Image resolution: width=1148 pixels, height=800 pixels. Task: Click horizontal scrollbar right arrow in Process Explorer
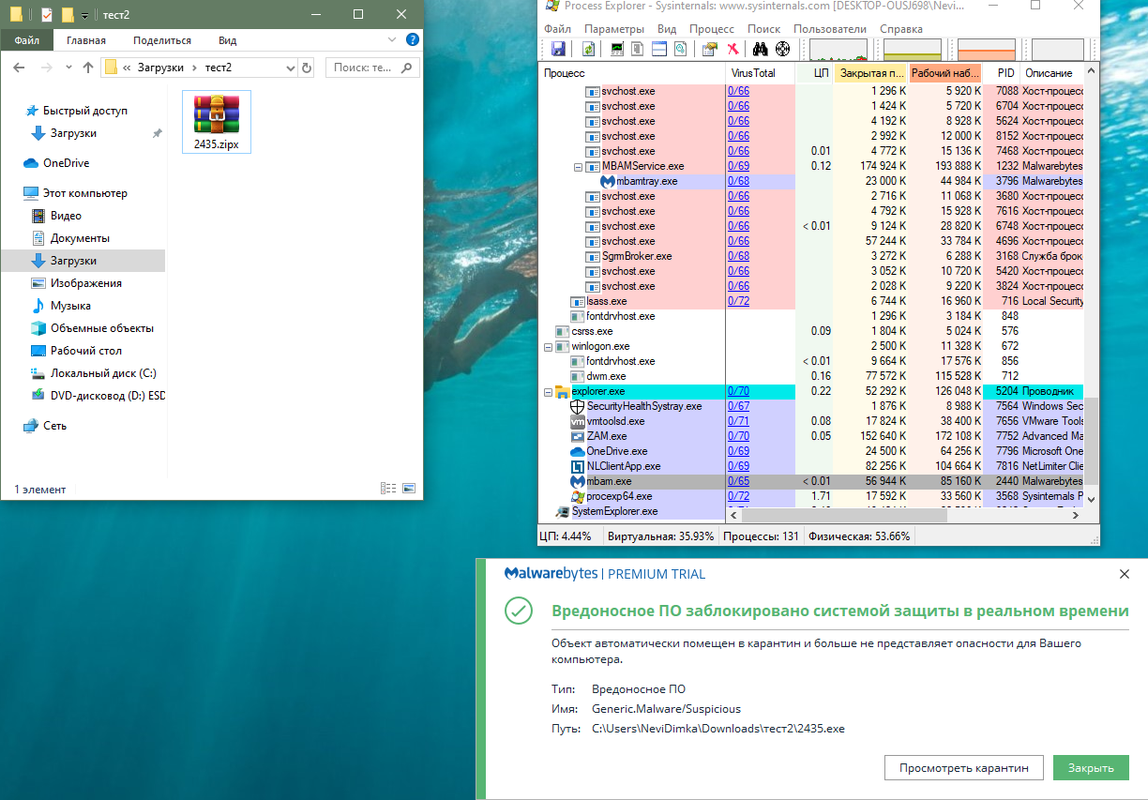(1075, 515)
